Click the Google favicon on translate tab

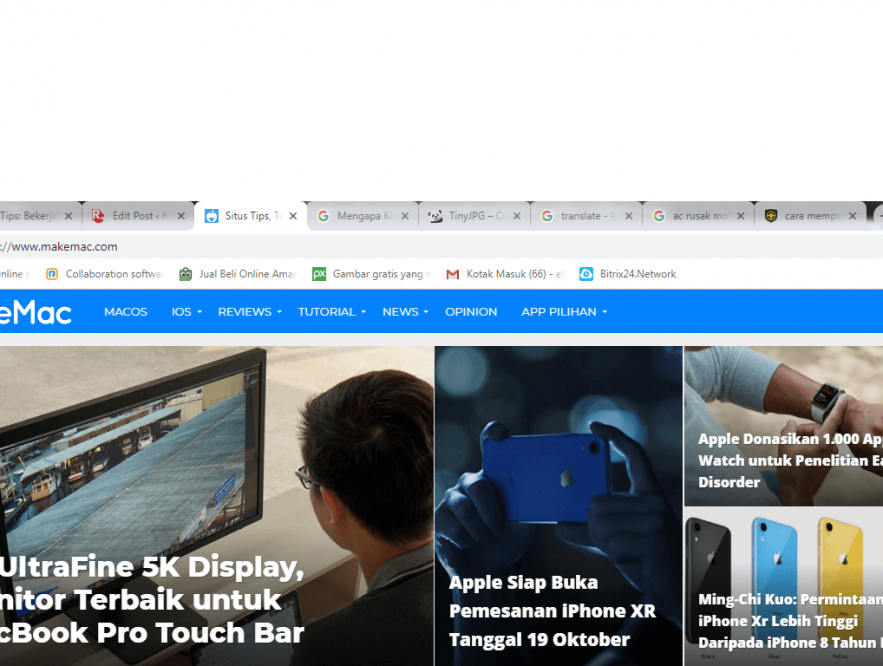click(547, 216)
